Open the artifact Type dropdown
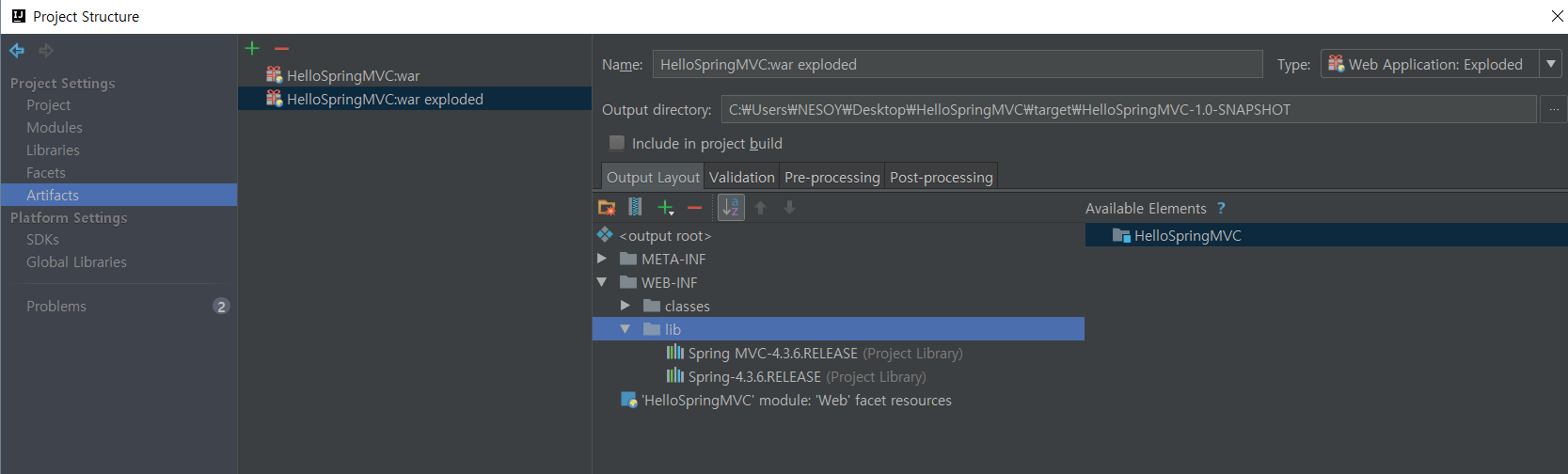Screen dimensions: 1568x474 point(1551,64)
